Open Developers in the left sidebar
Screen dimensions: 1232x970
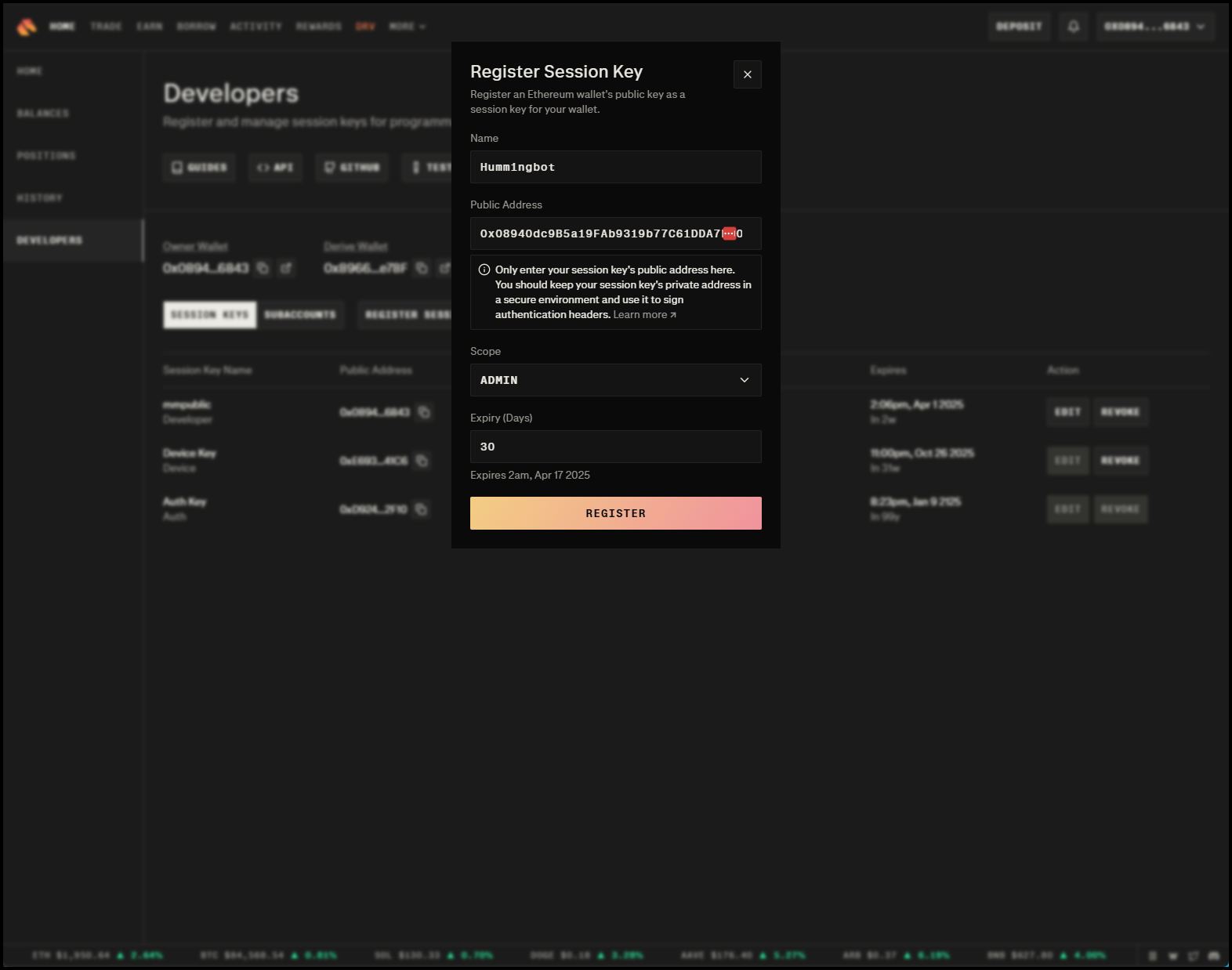(x=49, y=241)
